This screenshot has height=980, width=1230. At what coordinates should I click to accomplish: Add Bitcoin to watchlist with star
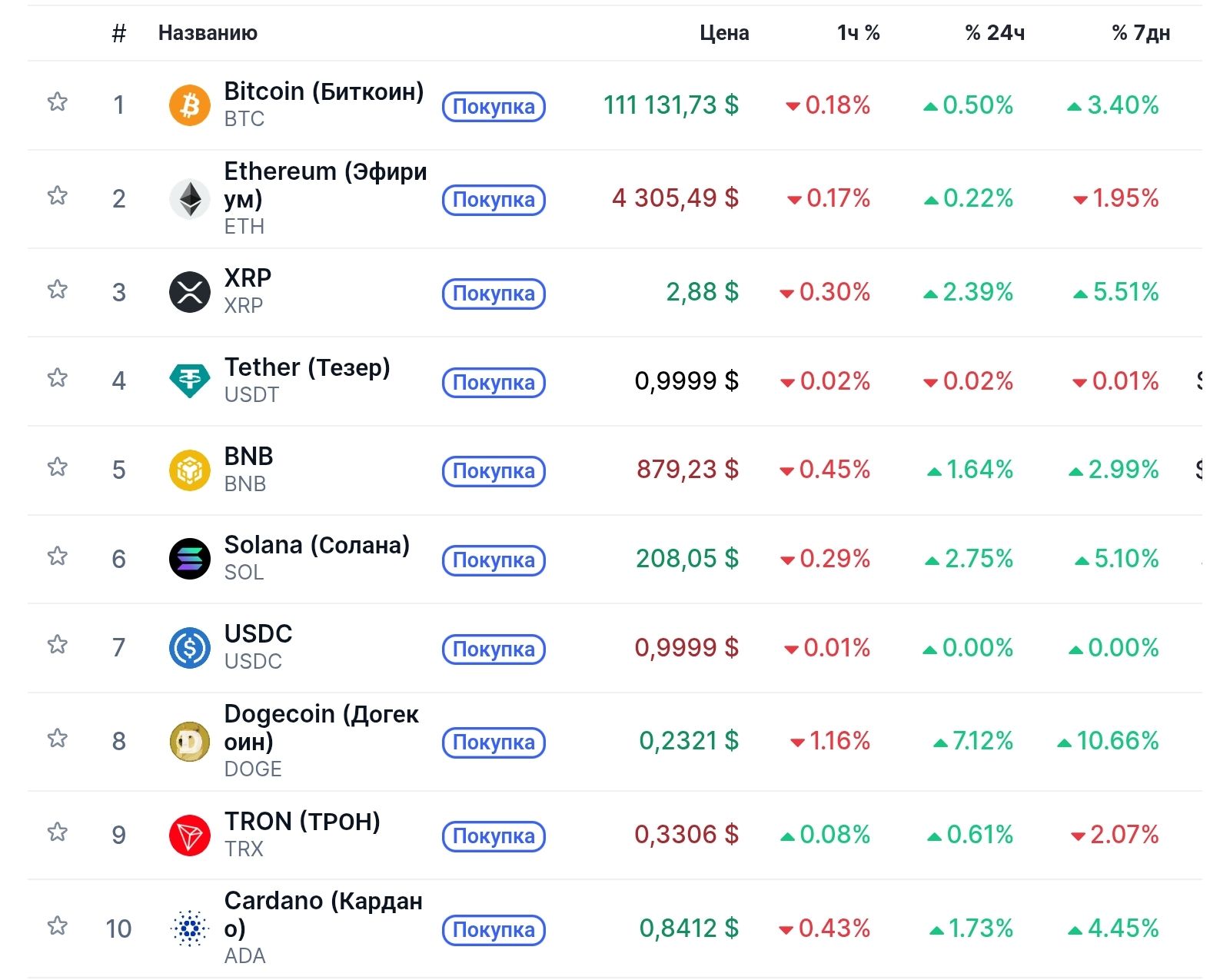(x=58, y=102)
